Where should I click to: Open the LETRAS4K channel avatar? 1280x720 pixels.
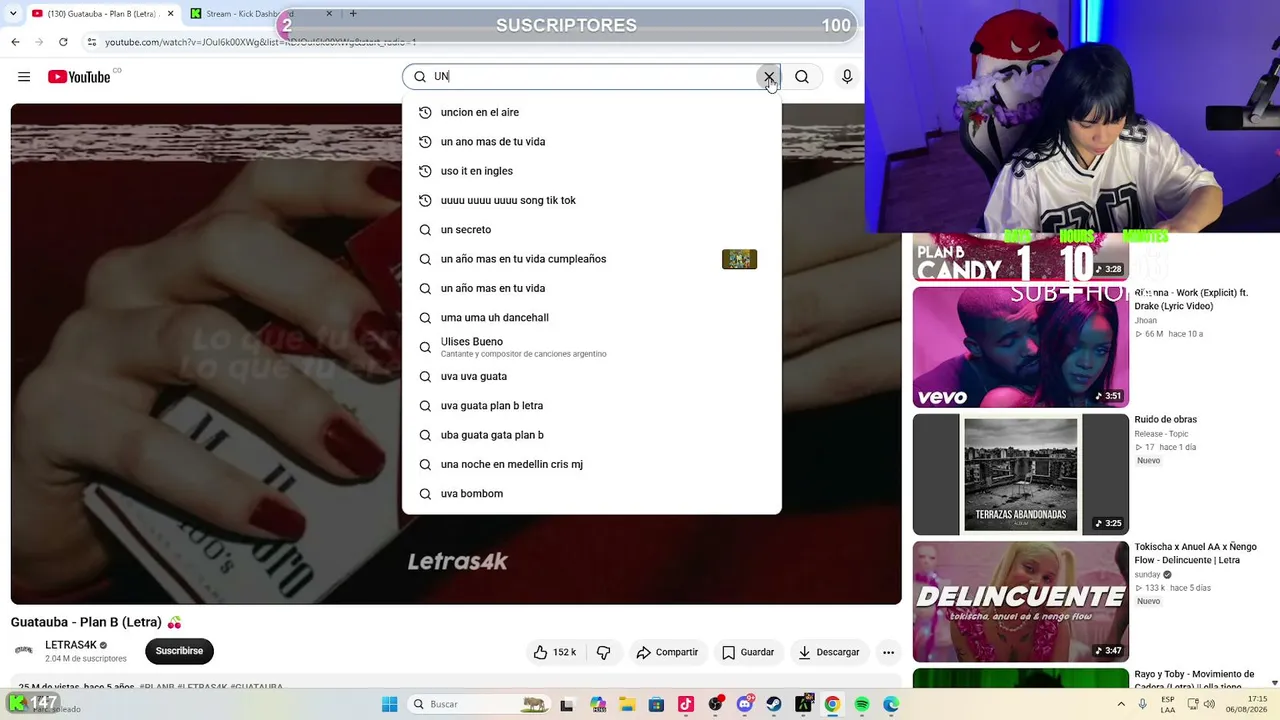24,651
